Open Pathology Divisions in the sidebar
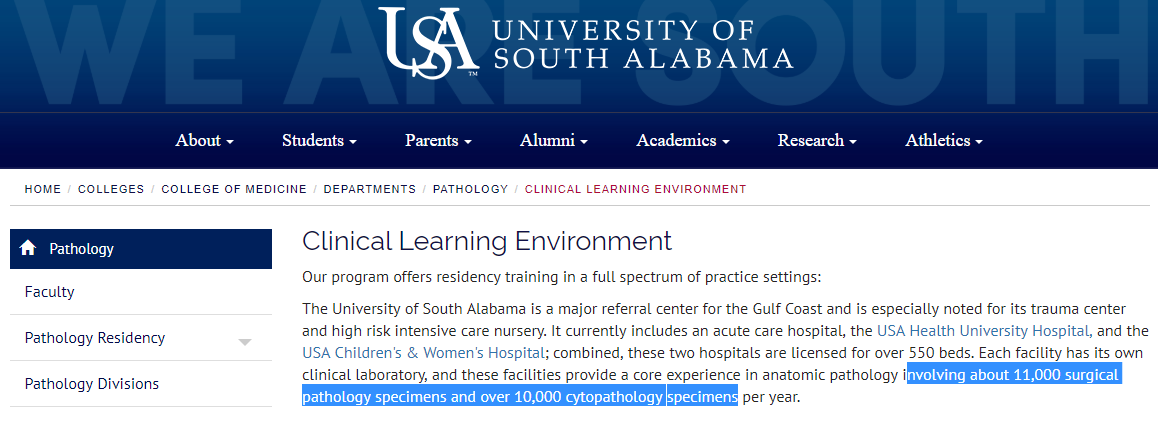This screenshot has height=440, width=1158. tap(92, 384)
